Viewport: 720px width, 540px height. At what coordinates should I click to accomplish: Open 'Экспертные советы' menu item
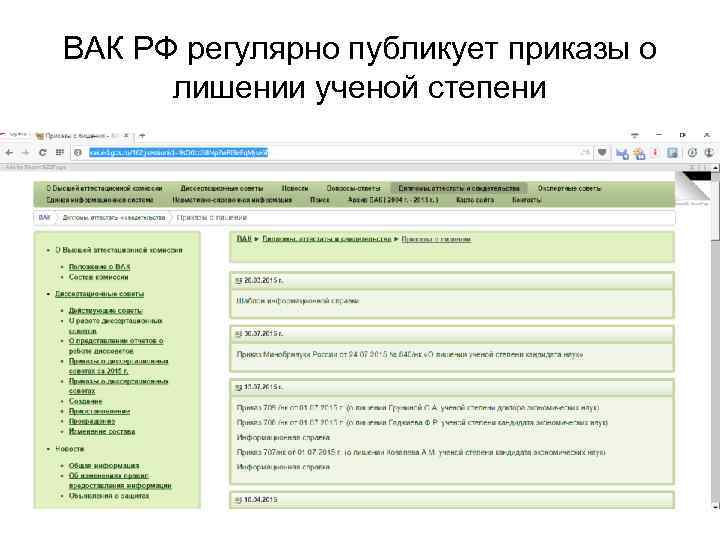click(x=569, y=188)
